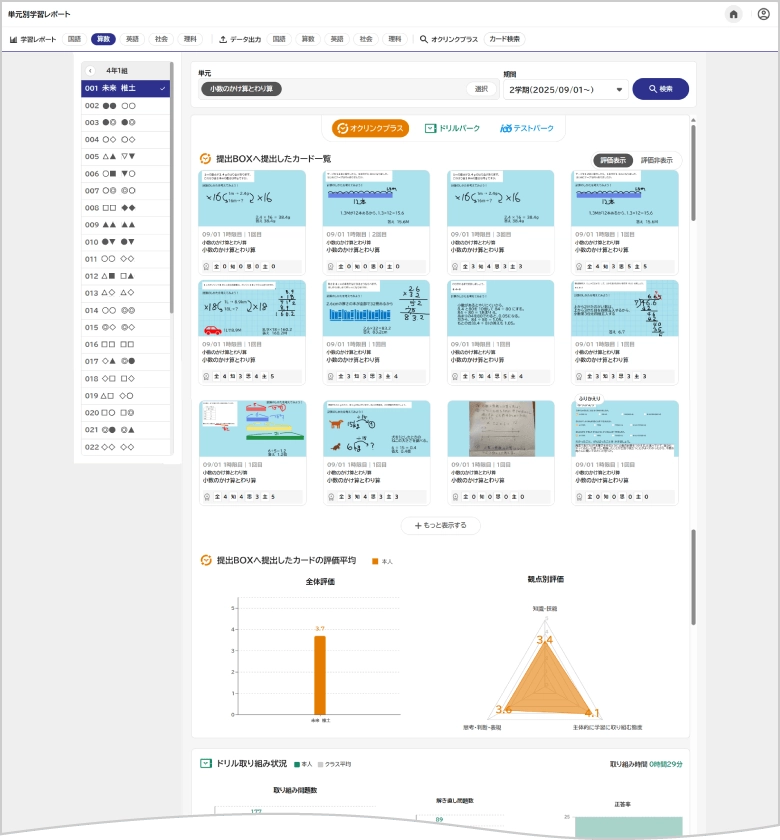This screenshot has width=780, height=840.
Task: Click the オクリンクプラス magnifier icon
Action: pyautogui.click(x=424, y=40)
